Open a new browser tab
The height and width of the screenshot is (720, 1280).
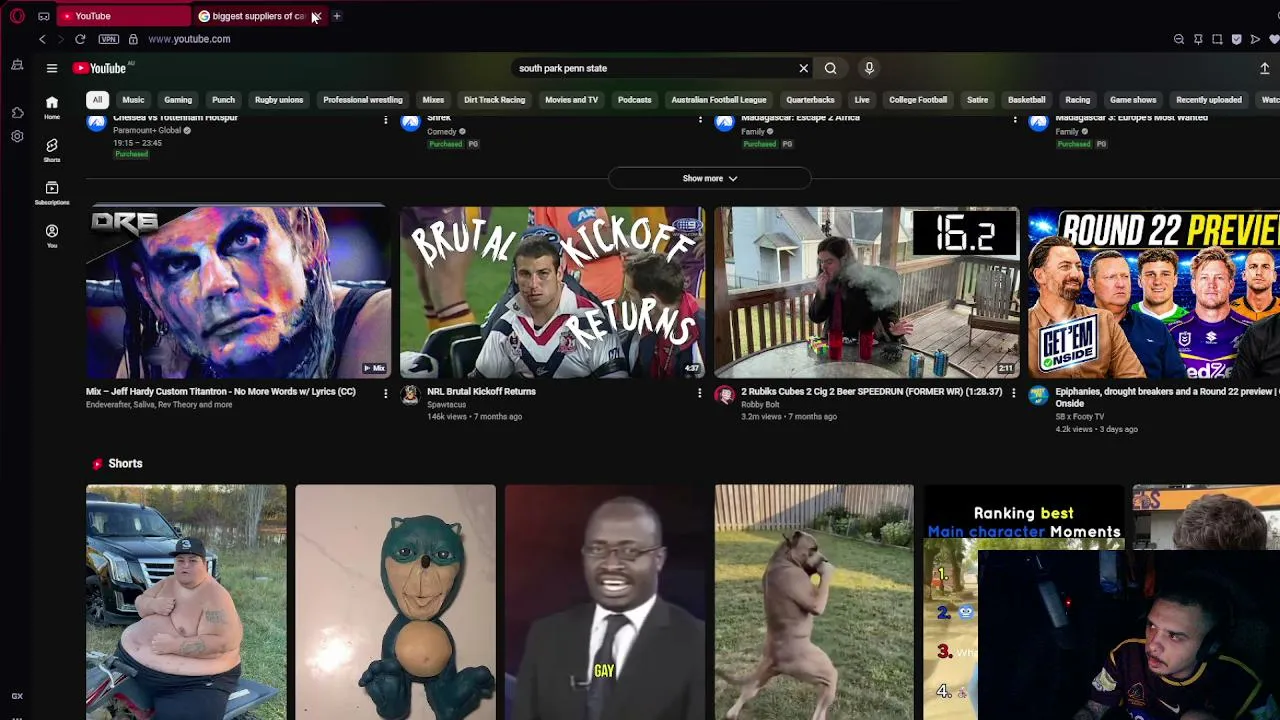[337, 16]
